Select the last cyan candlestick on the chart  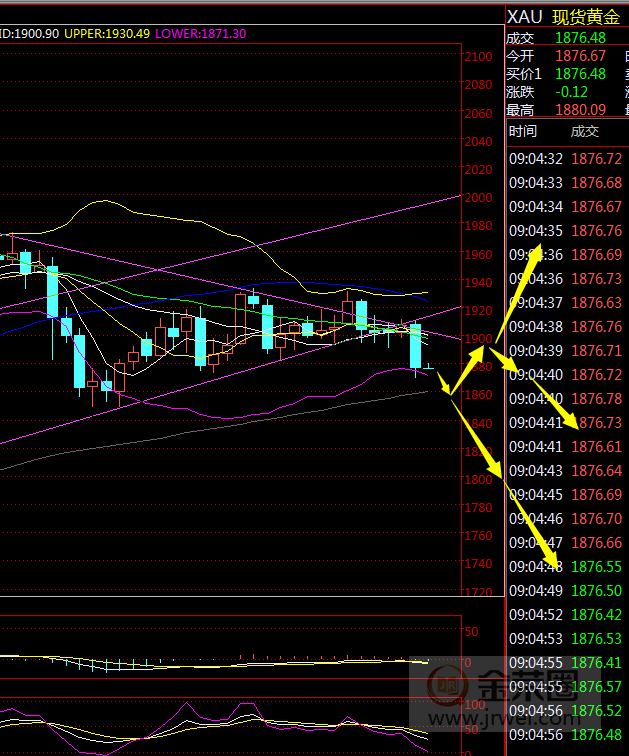point(415,346)
